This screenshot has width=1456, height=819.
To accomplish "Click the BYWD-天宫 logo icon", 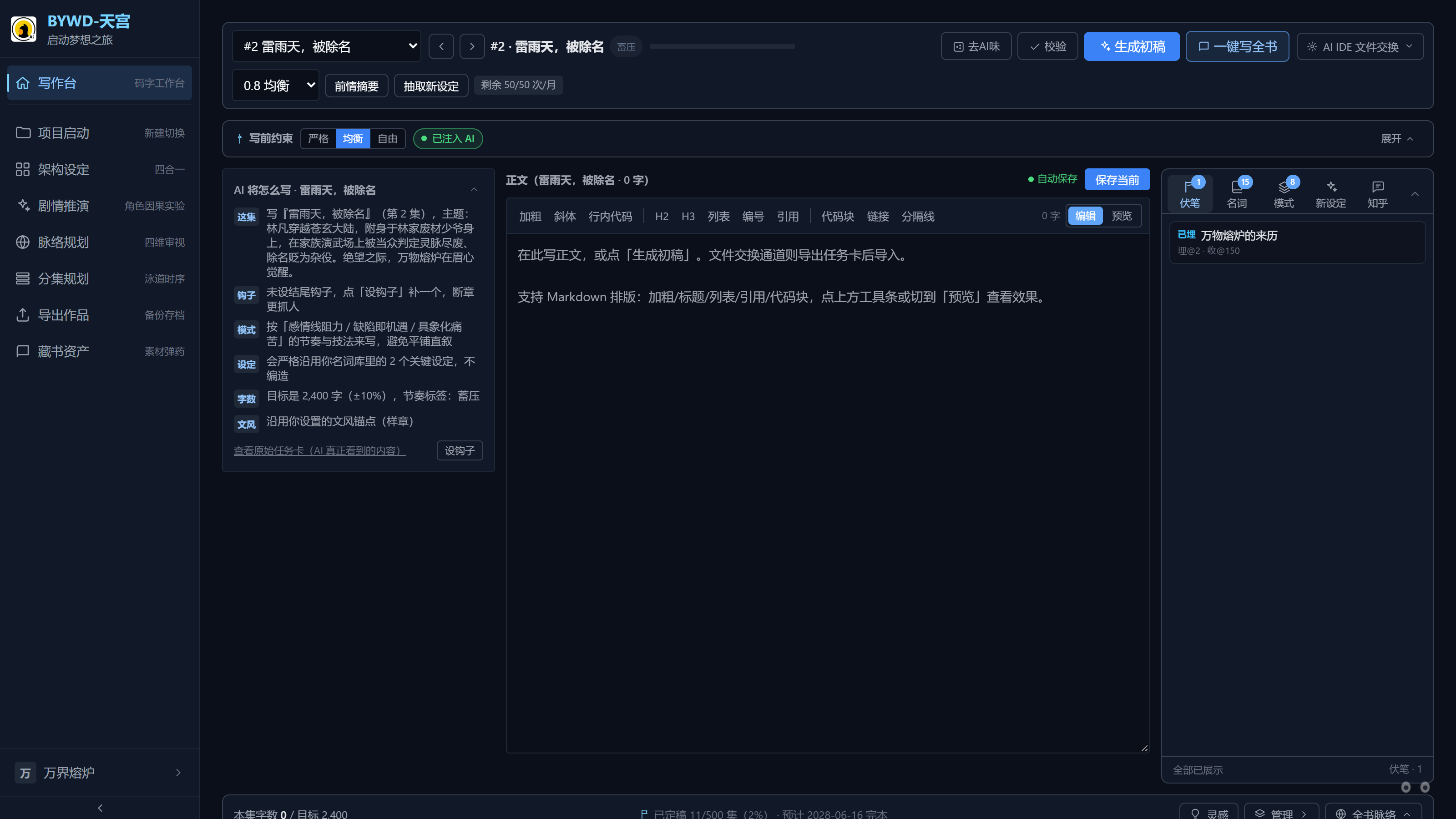I will [x=24, y=30].
